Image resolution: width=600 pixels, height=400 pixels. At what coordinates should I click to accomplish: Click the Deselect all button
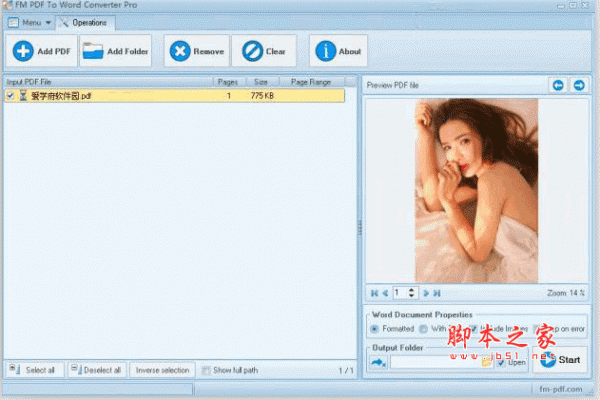[x=97, y=370]
